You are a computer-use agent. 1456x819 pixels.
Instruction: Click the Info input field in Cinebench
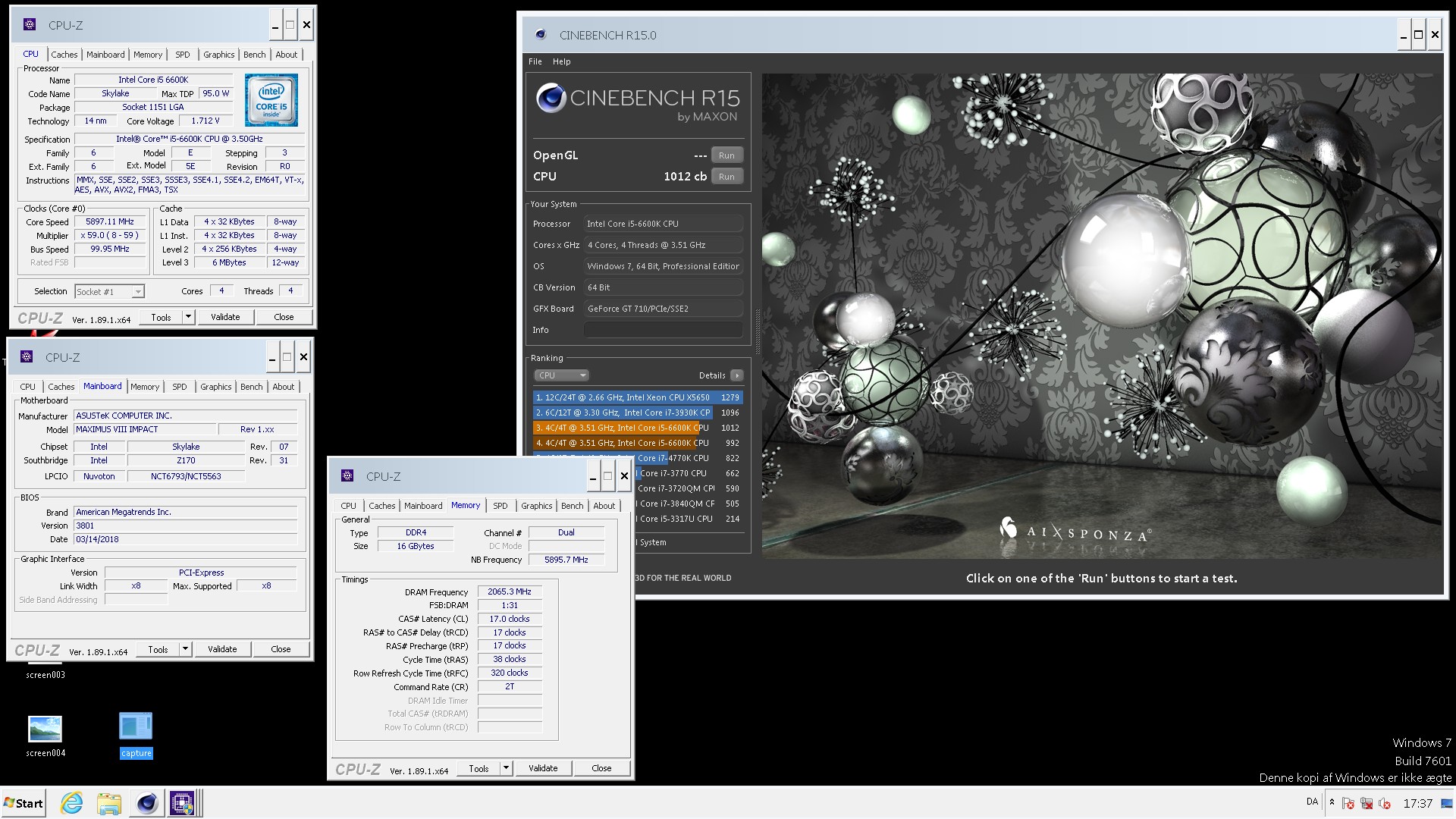[664, 330]
